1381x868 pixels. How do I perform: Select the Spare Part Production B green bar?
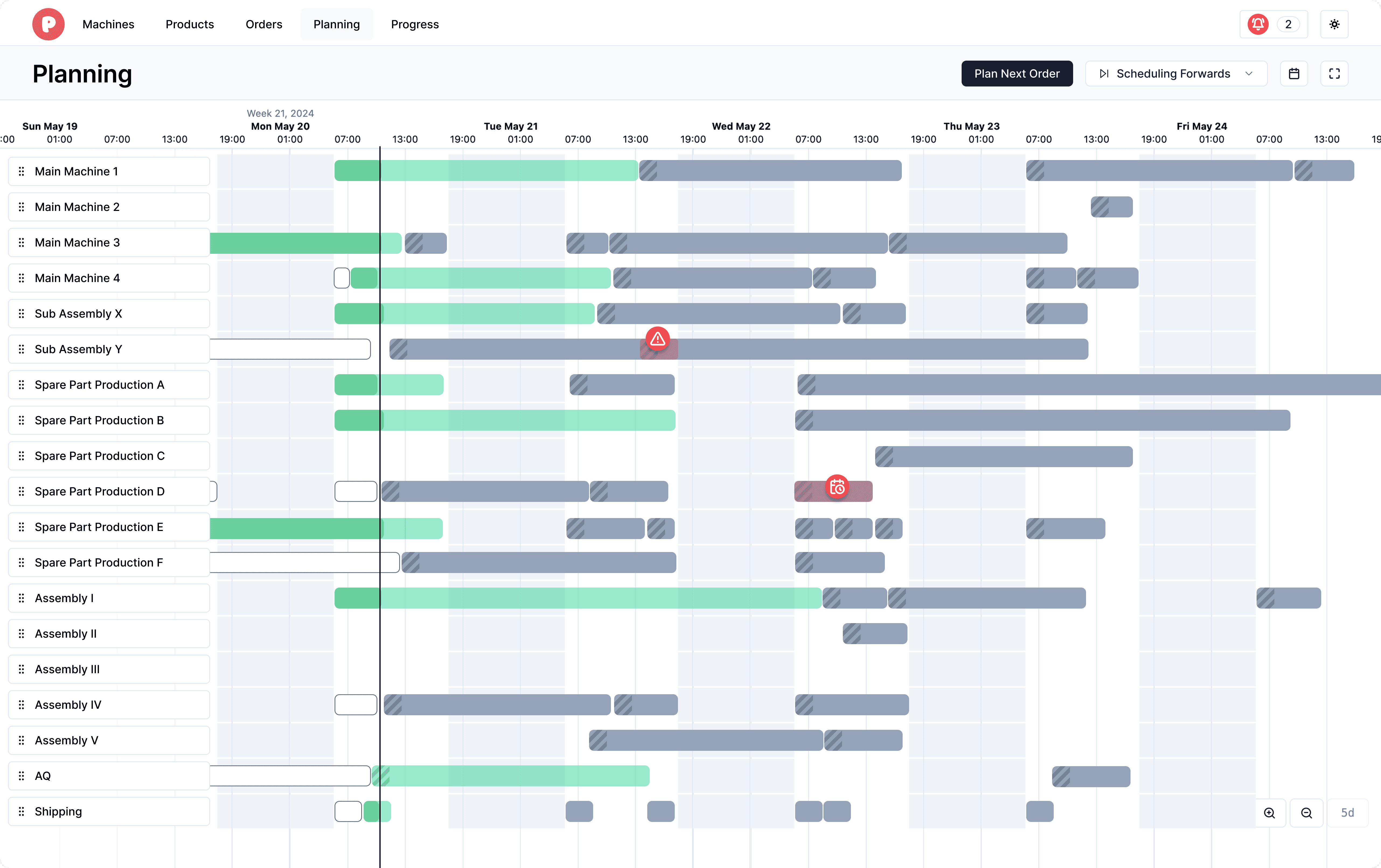pyautogui.click(x=505, y=420)
